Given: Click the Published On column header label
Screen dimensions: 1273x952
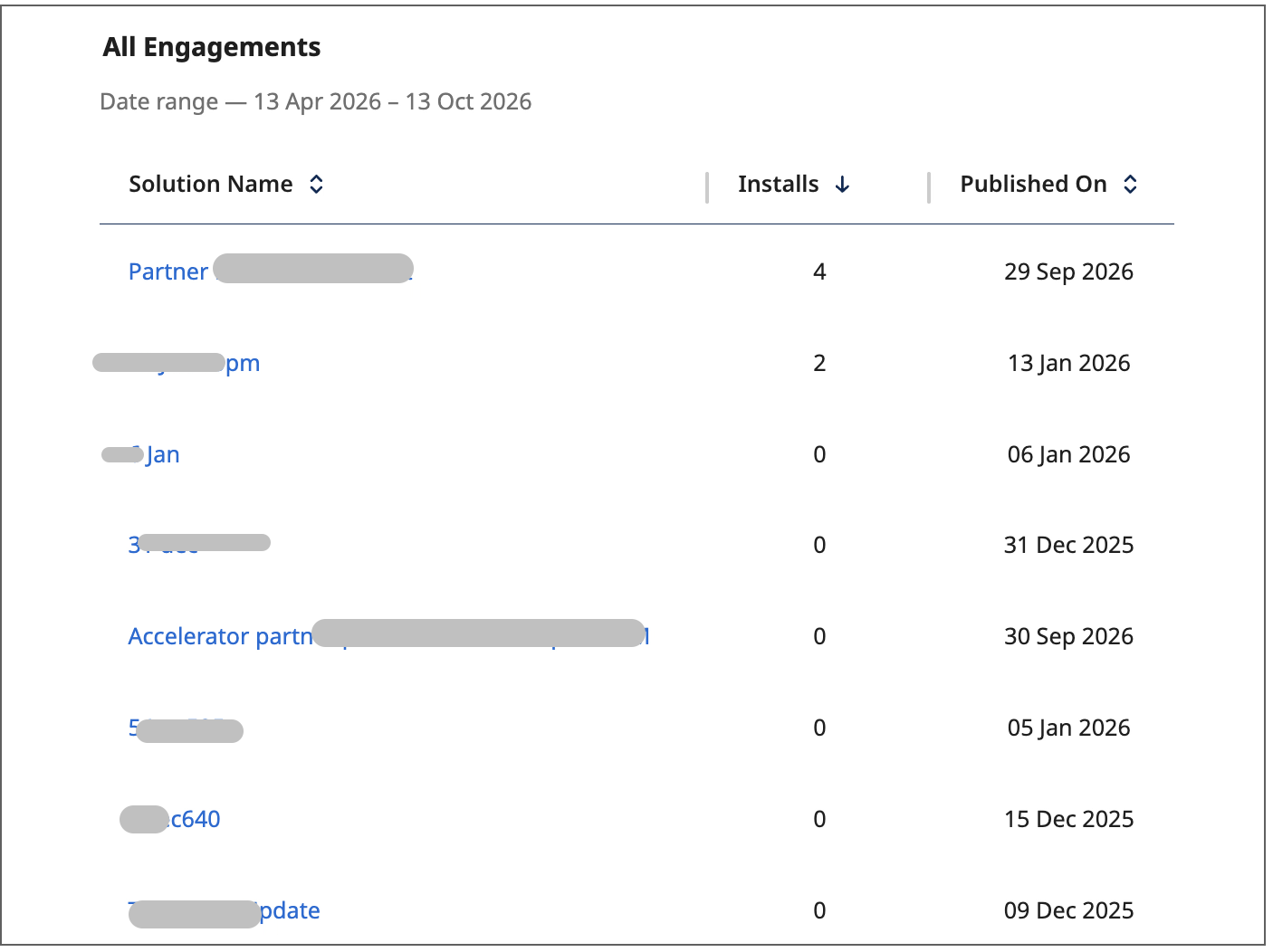Looking at the screenshot, I should pyautogui.click(x=1033, y=184).
